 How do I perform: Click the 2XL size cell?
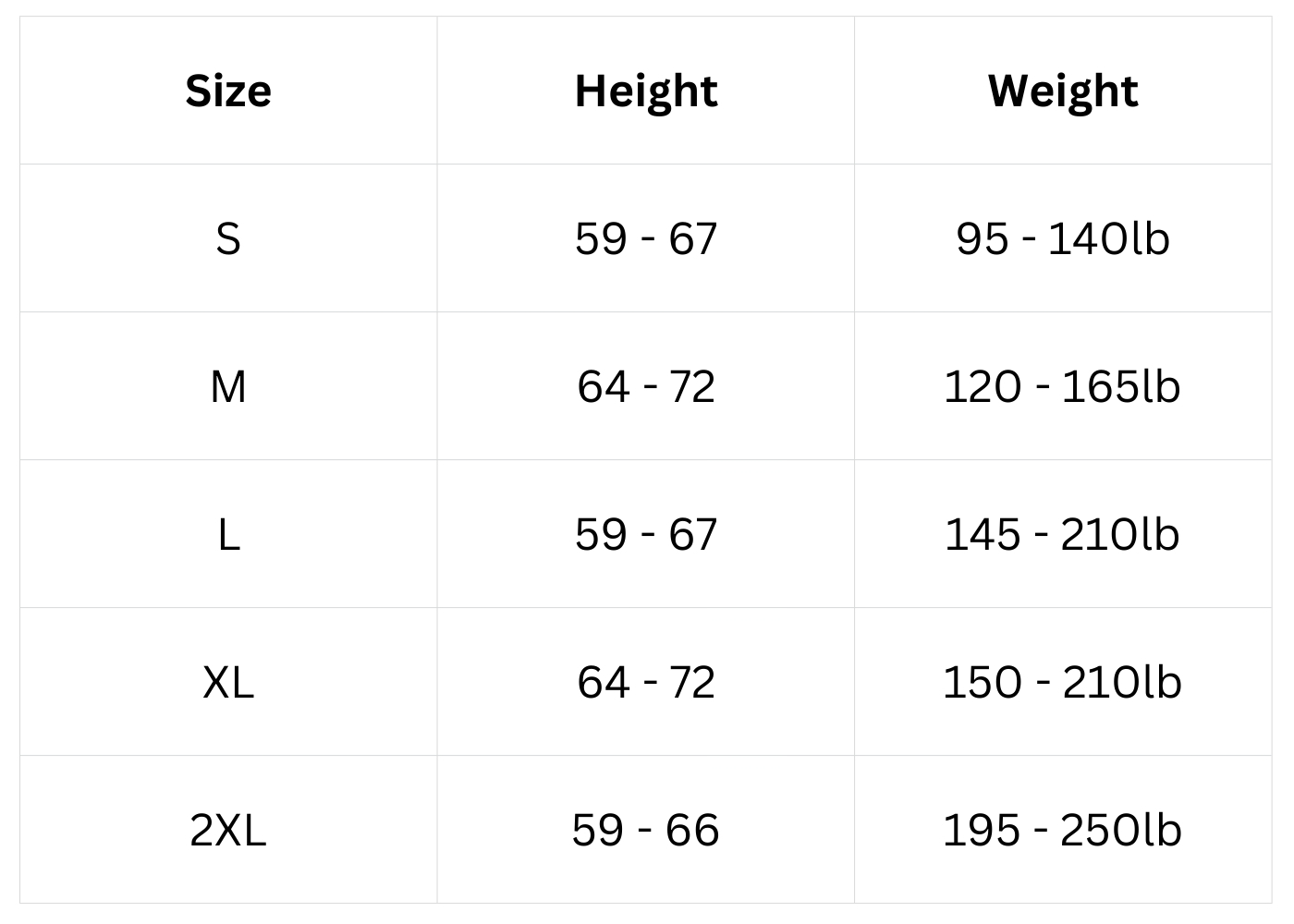tap(228, 830)
